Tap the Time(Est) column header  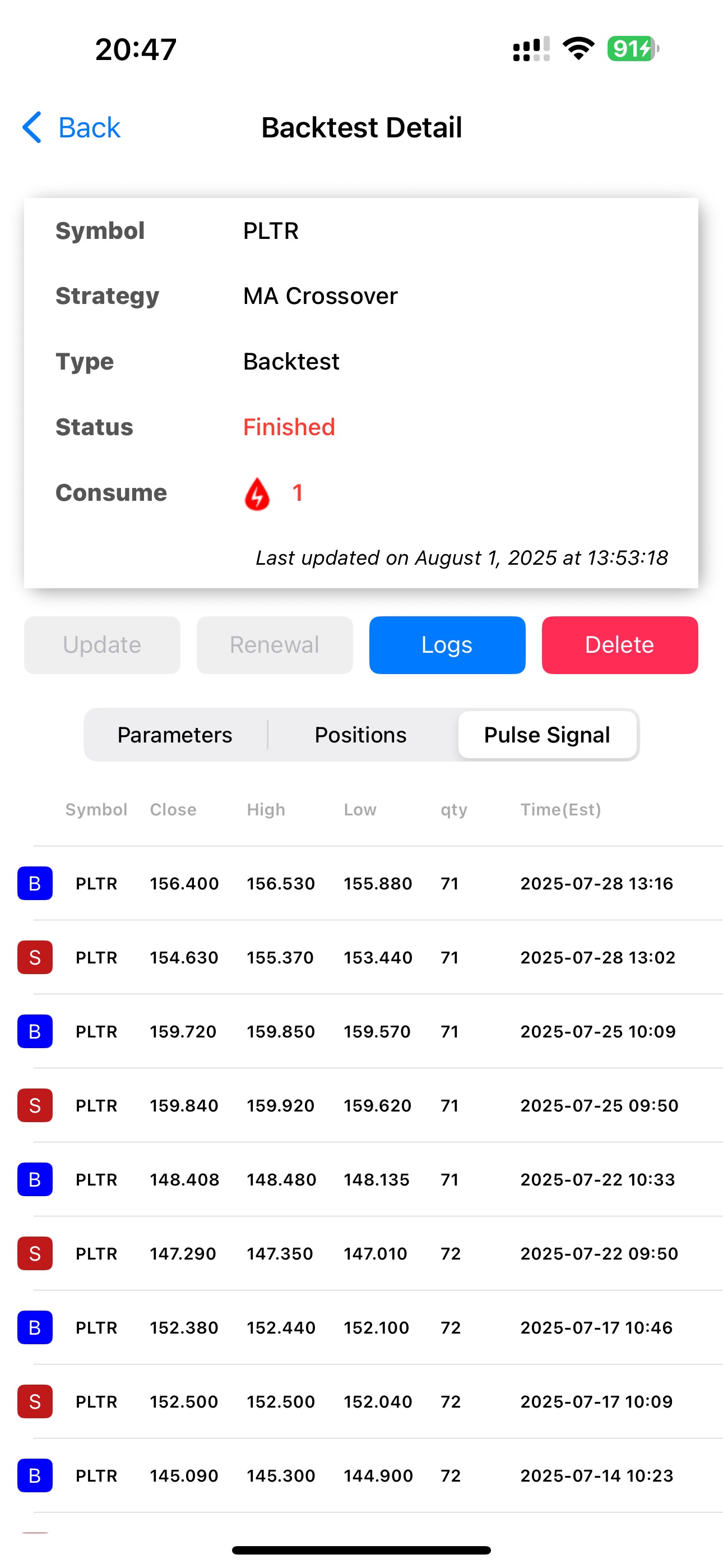click(560, 810)
